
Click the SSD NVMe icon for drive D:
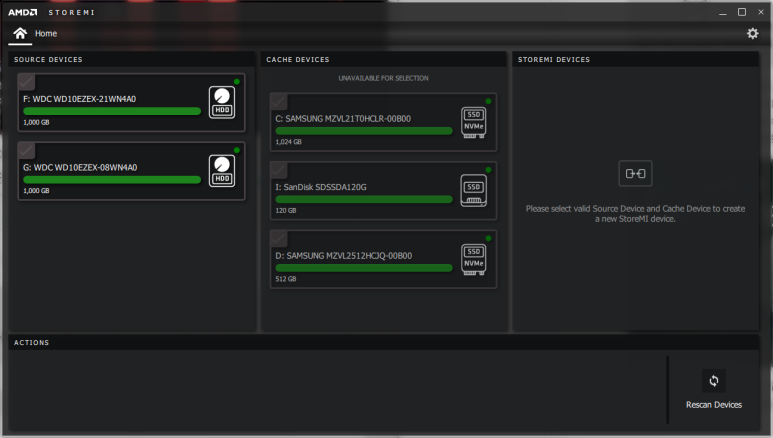pos(474,259)
